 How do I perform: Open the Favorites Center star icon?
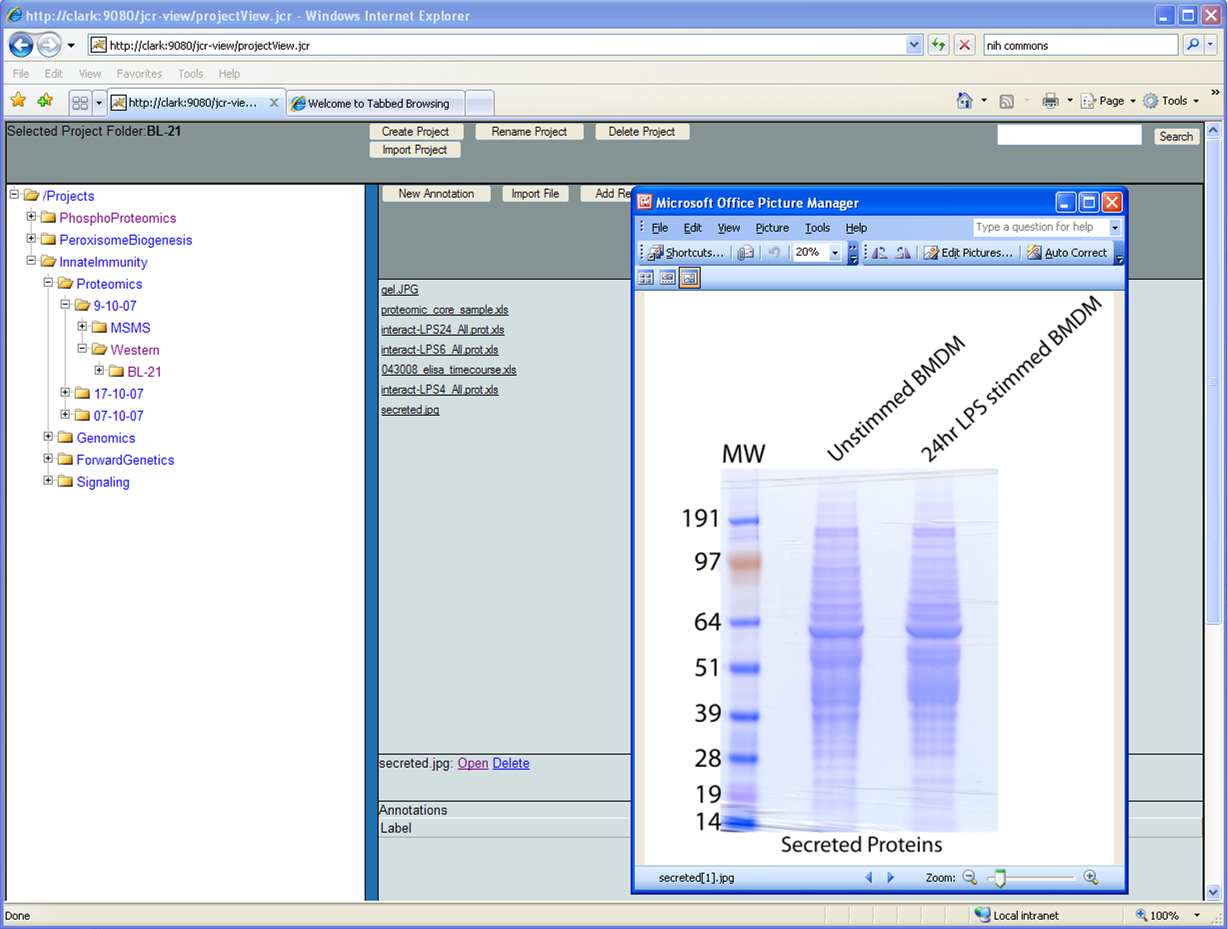(x=18, y=100)
